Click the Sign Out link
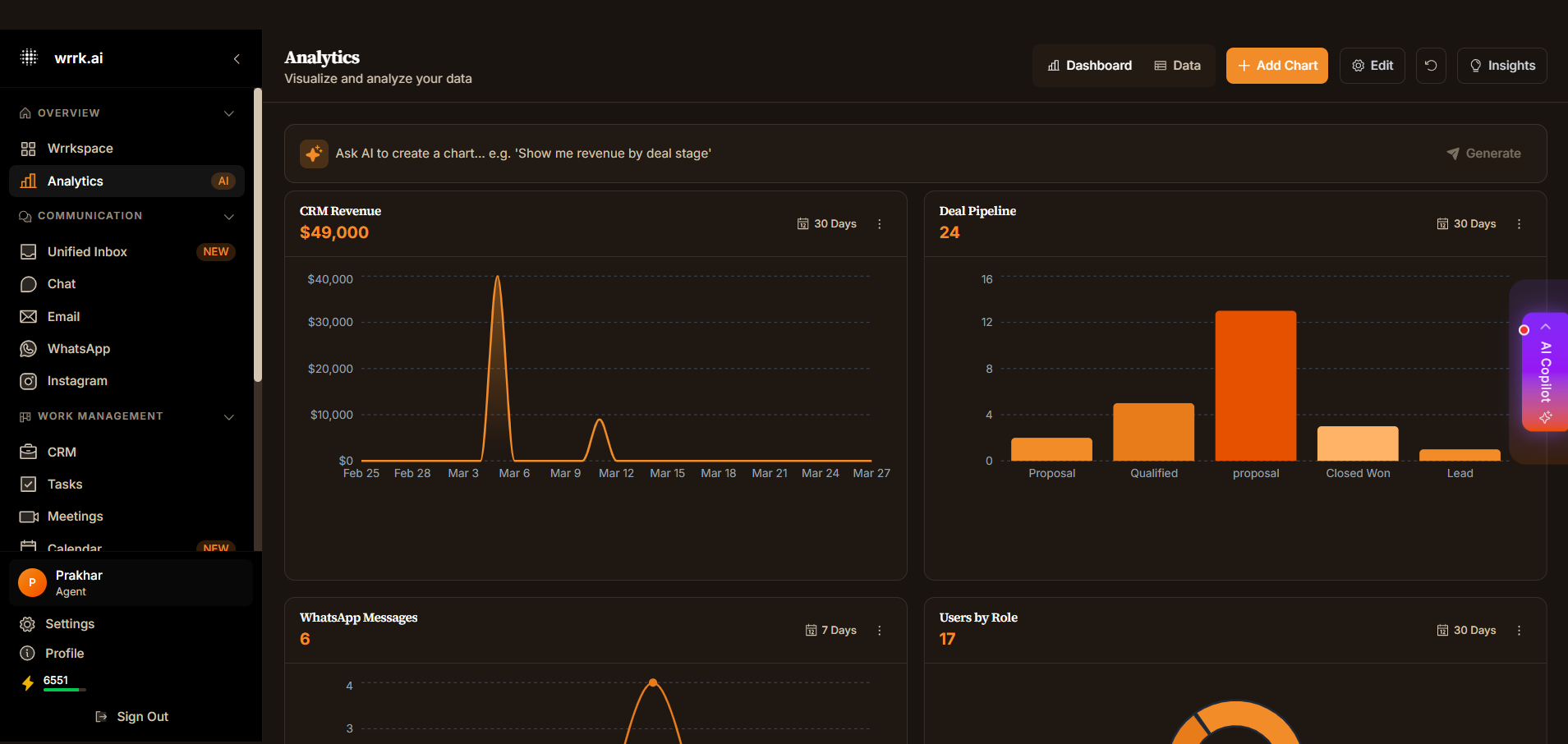The image size is (1568, 744). coord(132,717)
